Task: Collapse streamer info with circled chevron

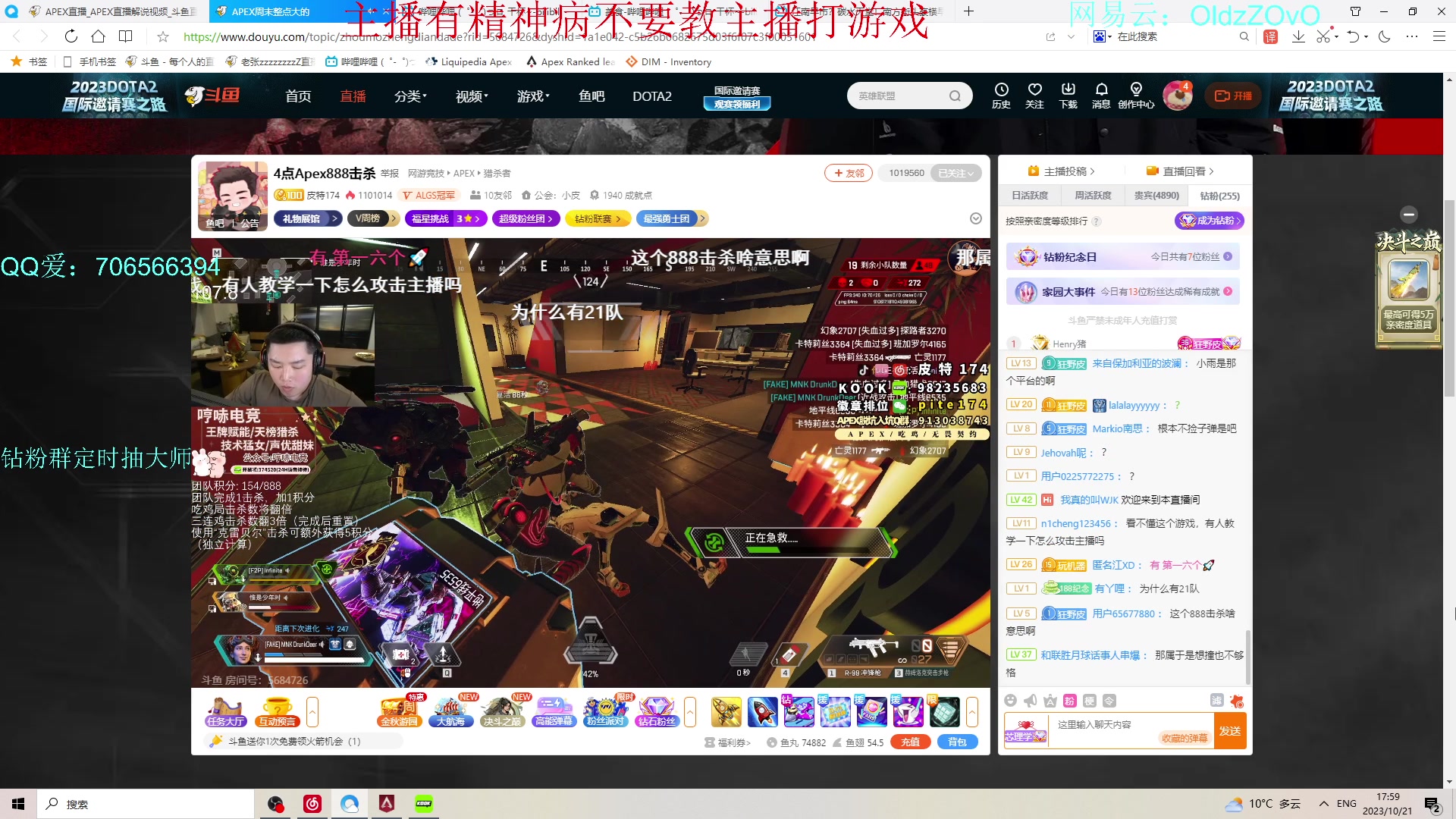Action: (x=976, y=218)
